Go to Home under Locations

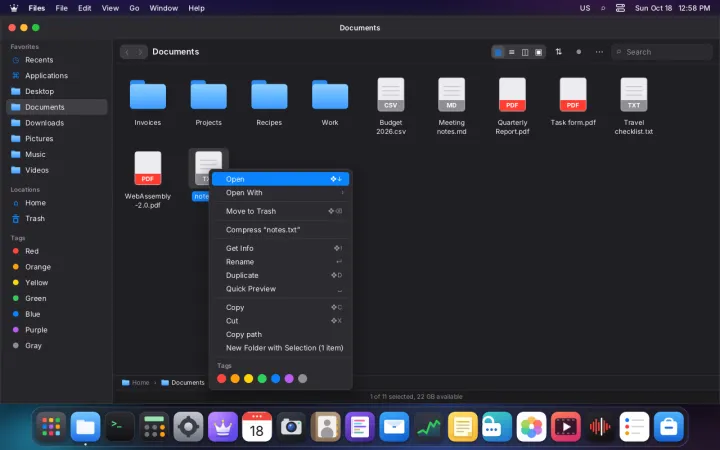57,202
